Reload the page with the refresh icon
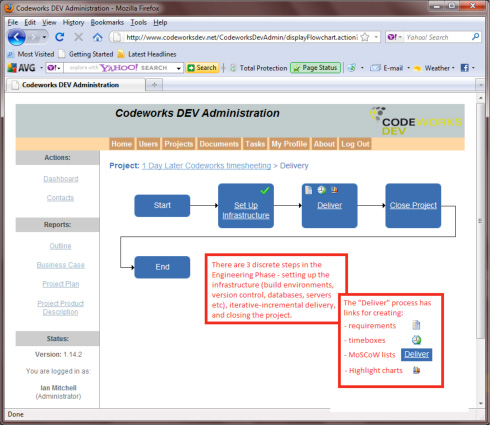493x425 pixels. point(60,37)
